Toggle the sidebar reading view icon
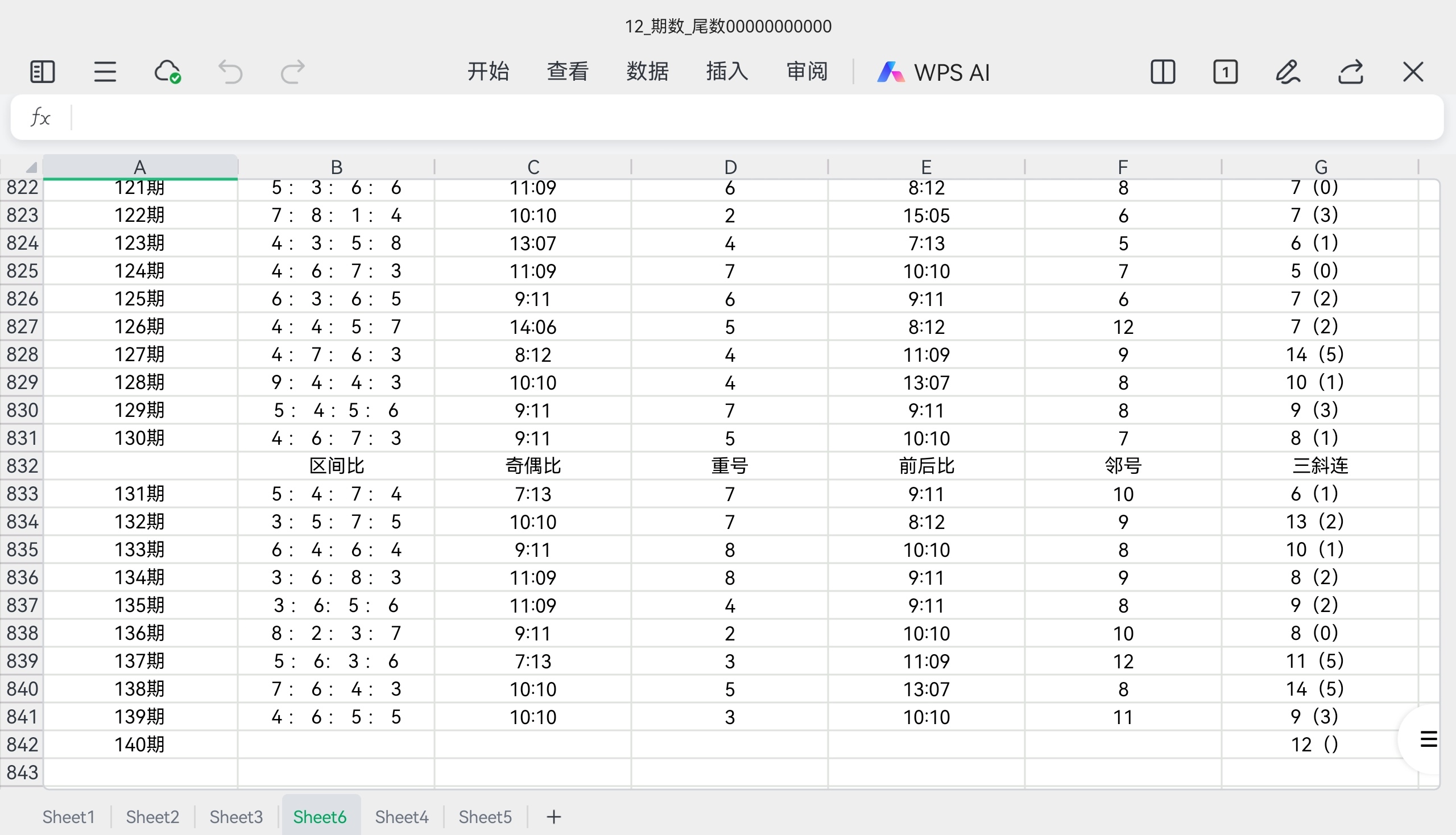1456x835 pixels. tap(42, 72)
